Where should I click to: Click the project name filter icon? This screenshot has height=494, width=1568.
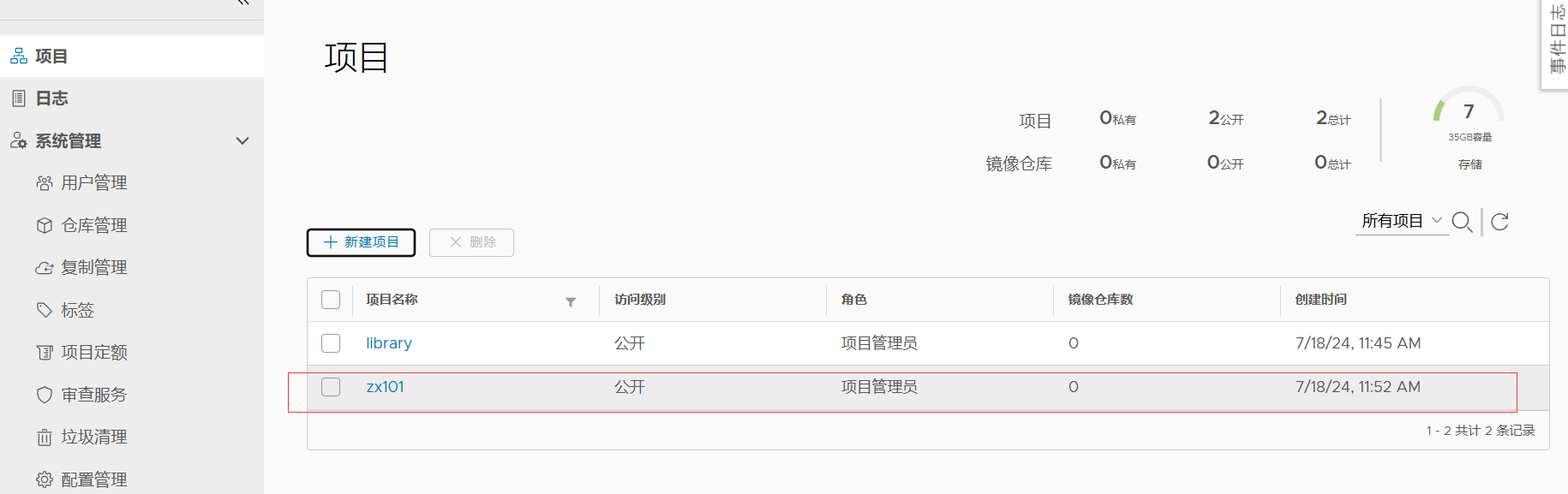click(571, 301)
